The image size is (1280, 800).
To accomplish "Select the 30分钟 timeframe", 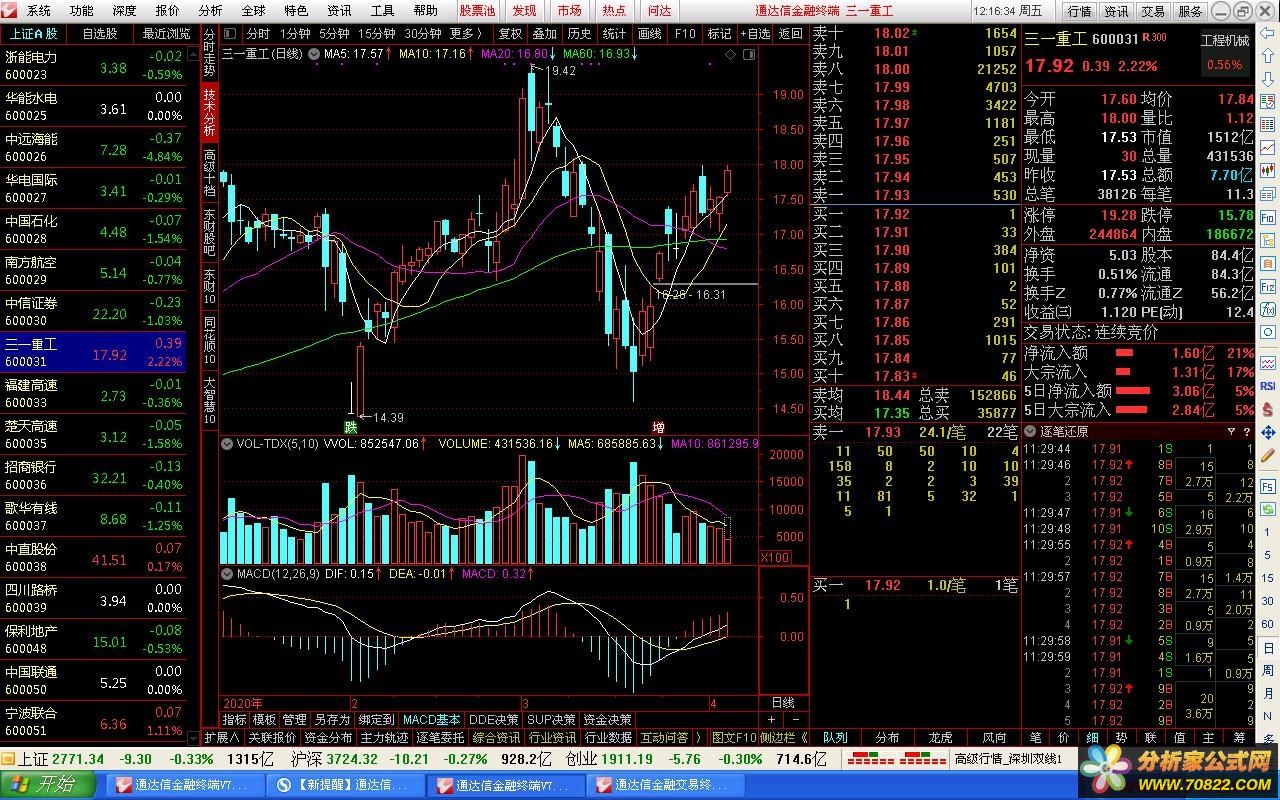I will coord(422,34).
